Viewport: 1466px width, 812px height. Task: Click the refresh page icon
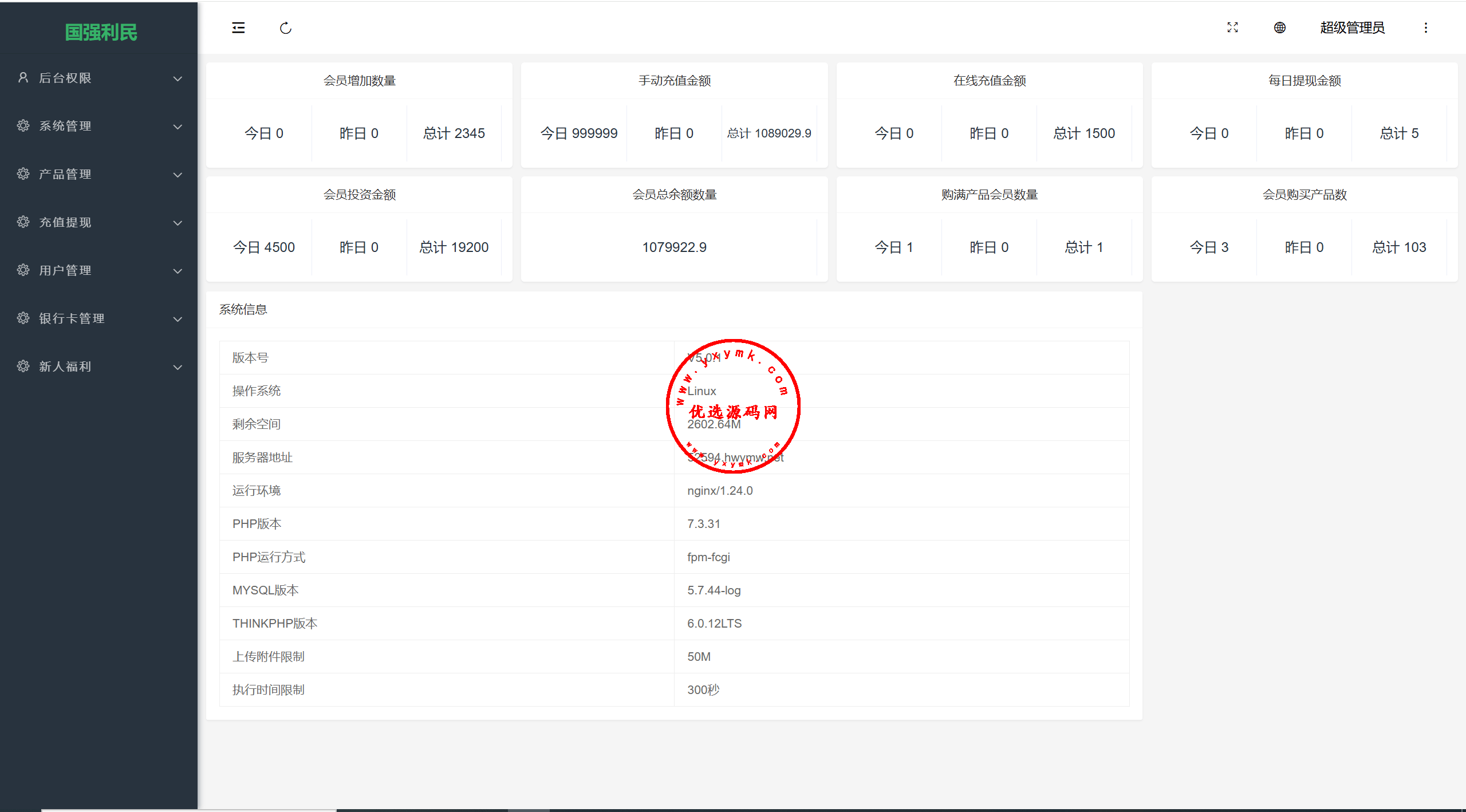coord(286,27)
